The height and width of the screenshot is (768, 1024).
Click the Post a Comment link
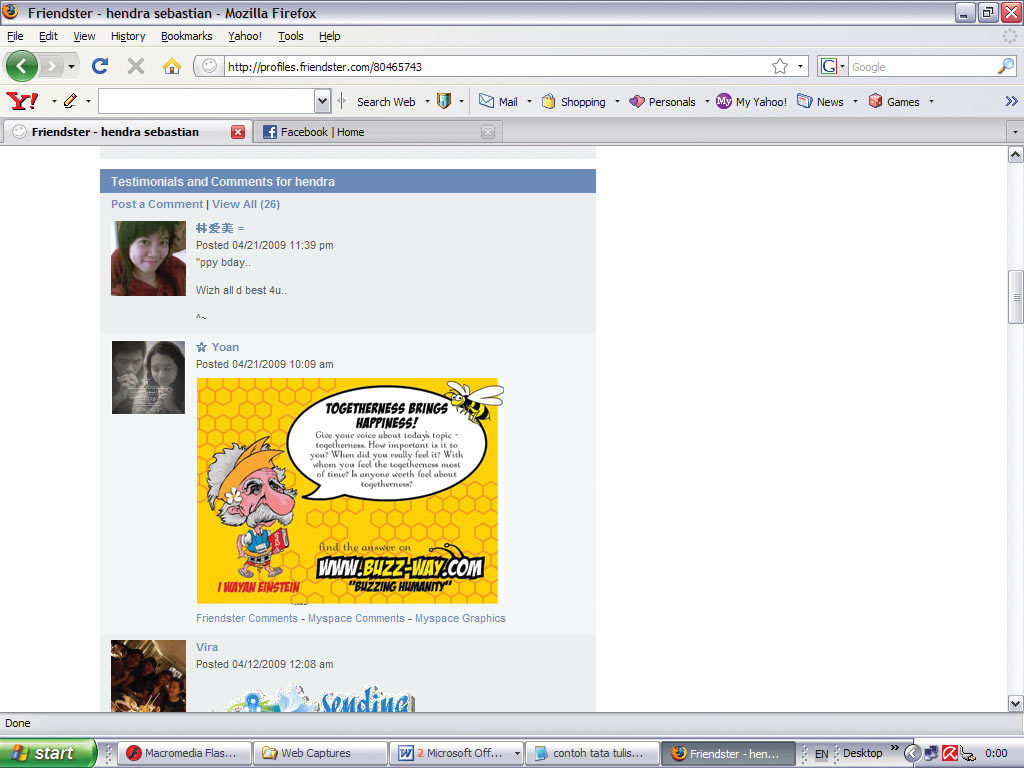(157, 204)
